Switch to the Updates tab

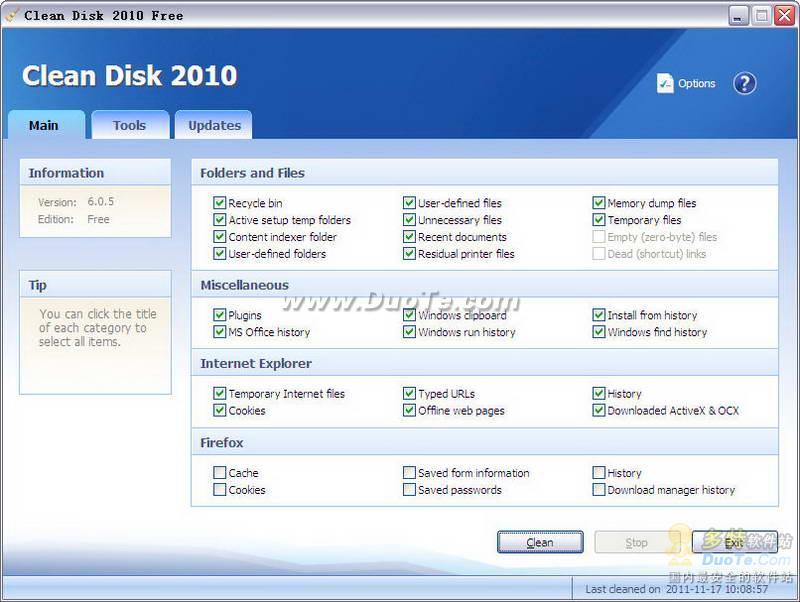pos(214,126)
